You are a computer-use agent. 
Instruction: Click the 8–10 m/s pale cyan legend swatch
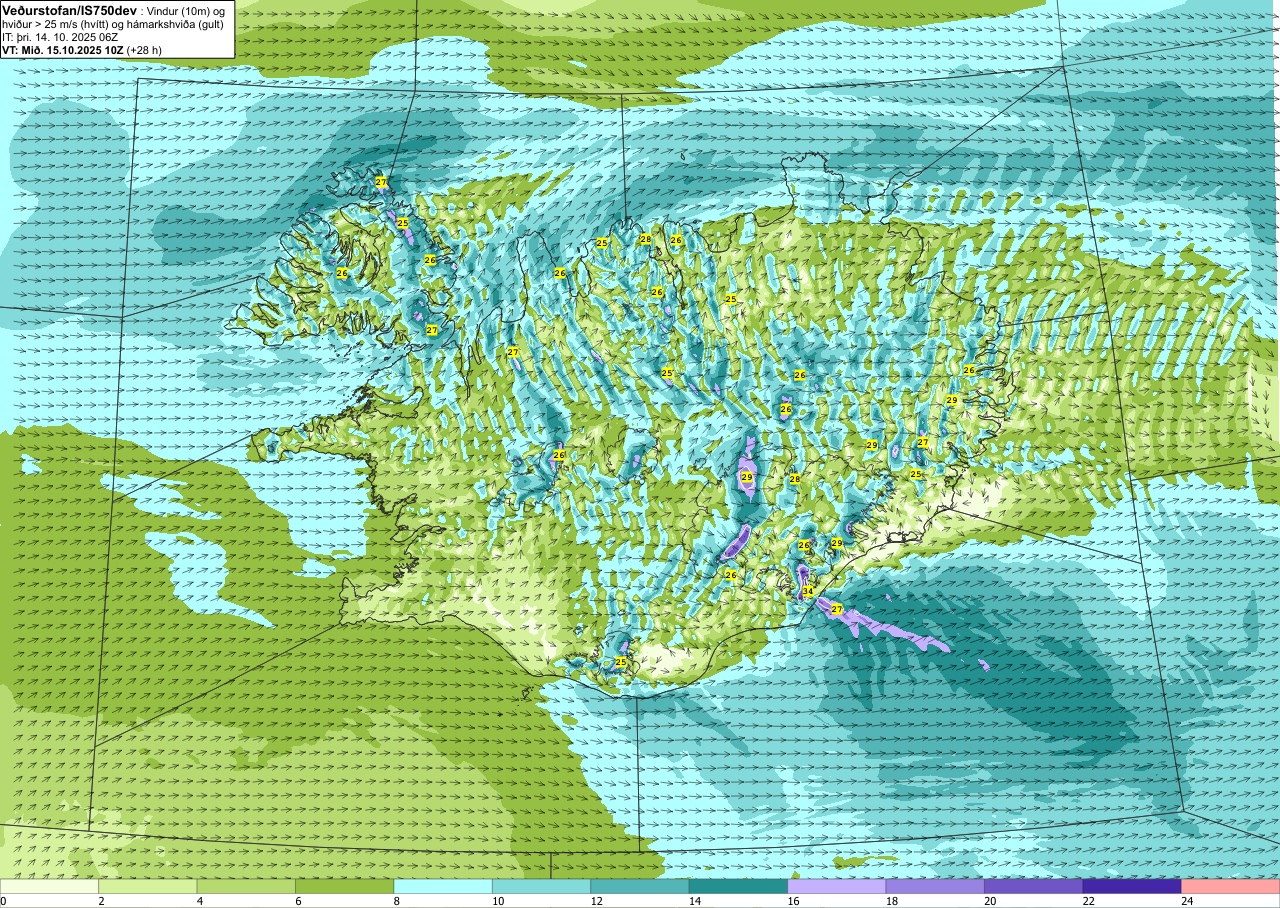click(x=443, y=886)
